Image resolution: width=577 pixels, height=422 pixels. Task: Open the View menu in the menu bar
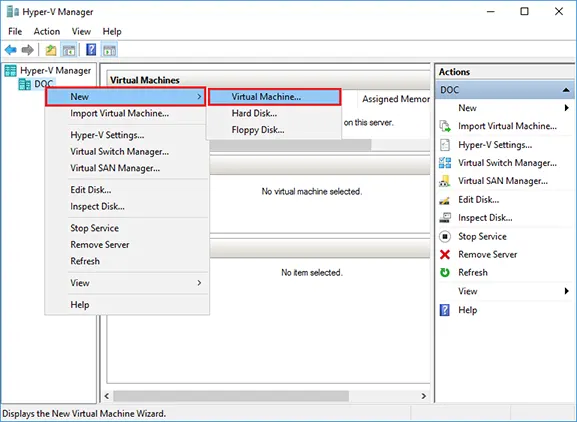coord(81,32)
